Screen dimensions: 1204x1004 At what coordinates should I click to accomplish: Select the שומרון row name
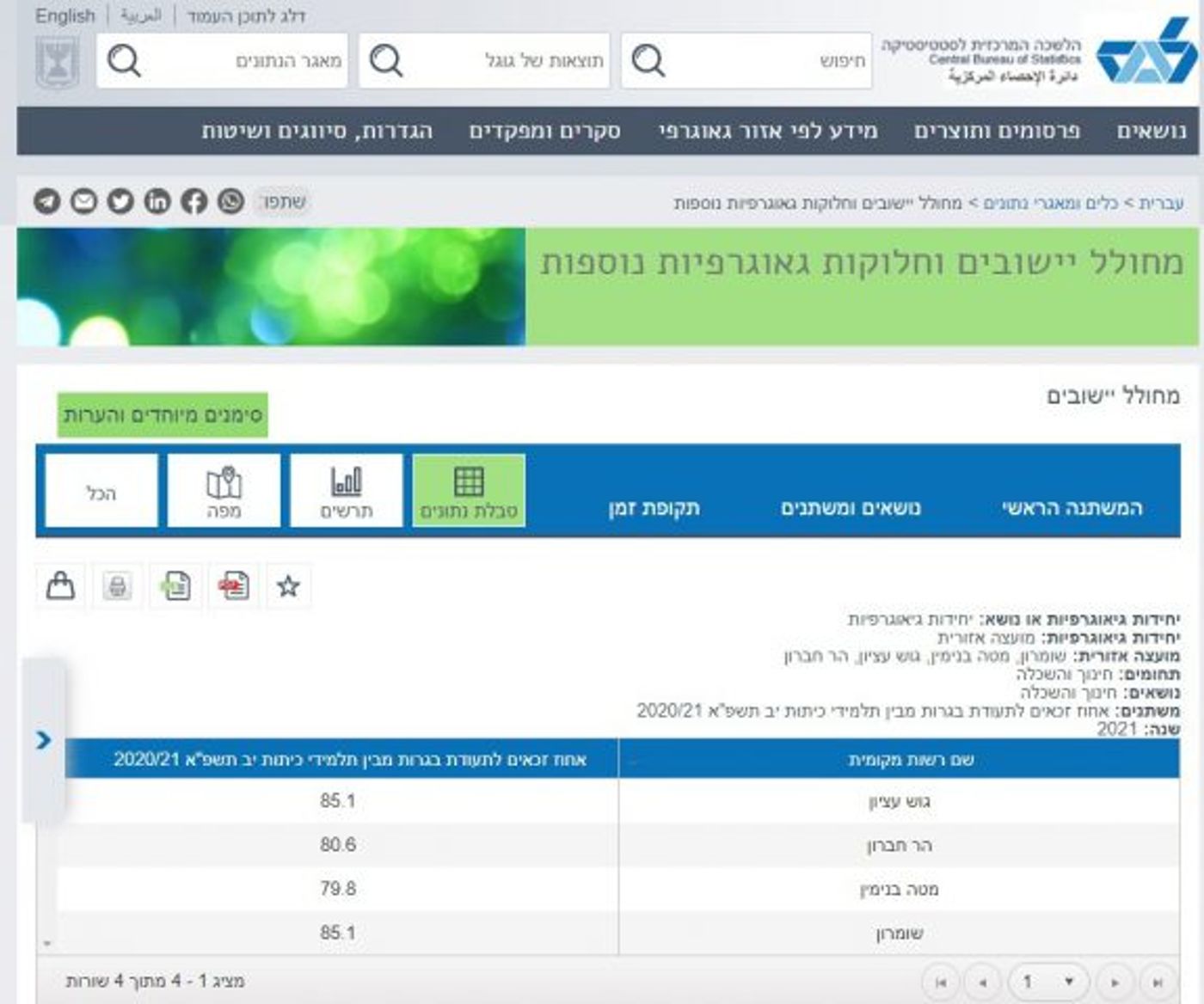pyautogui.click(x=899, y=933)
